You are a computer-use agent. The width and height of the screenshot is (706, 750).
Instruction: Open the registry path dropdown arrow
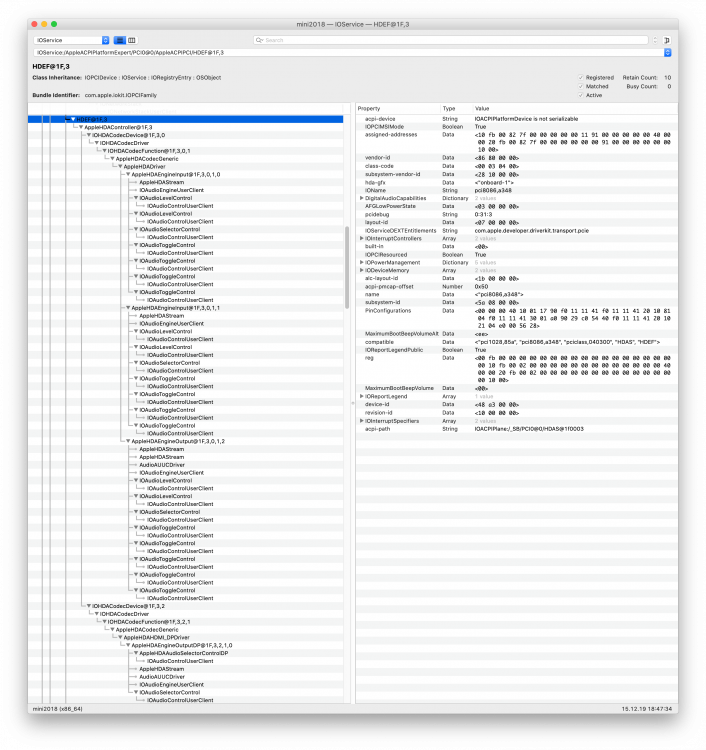click(x=668, y=53)
